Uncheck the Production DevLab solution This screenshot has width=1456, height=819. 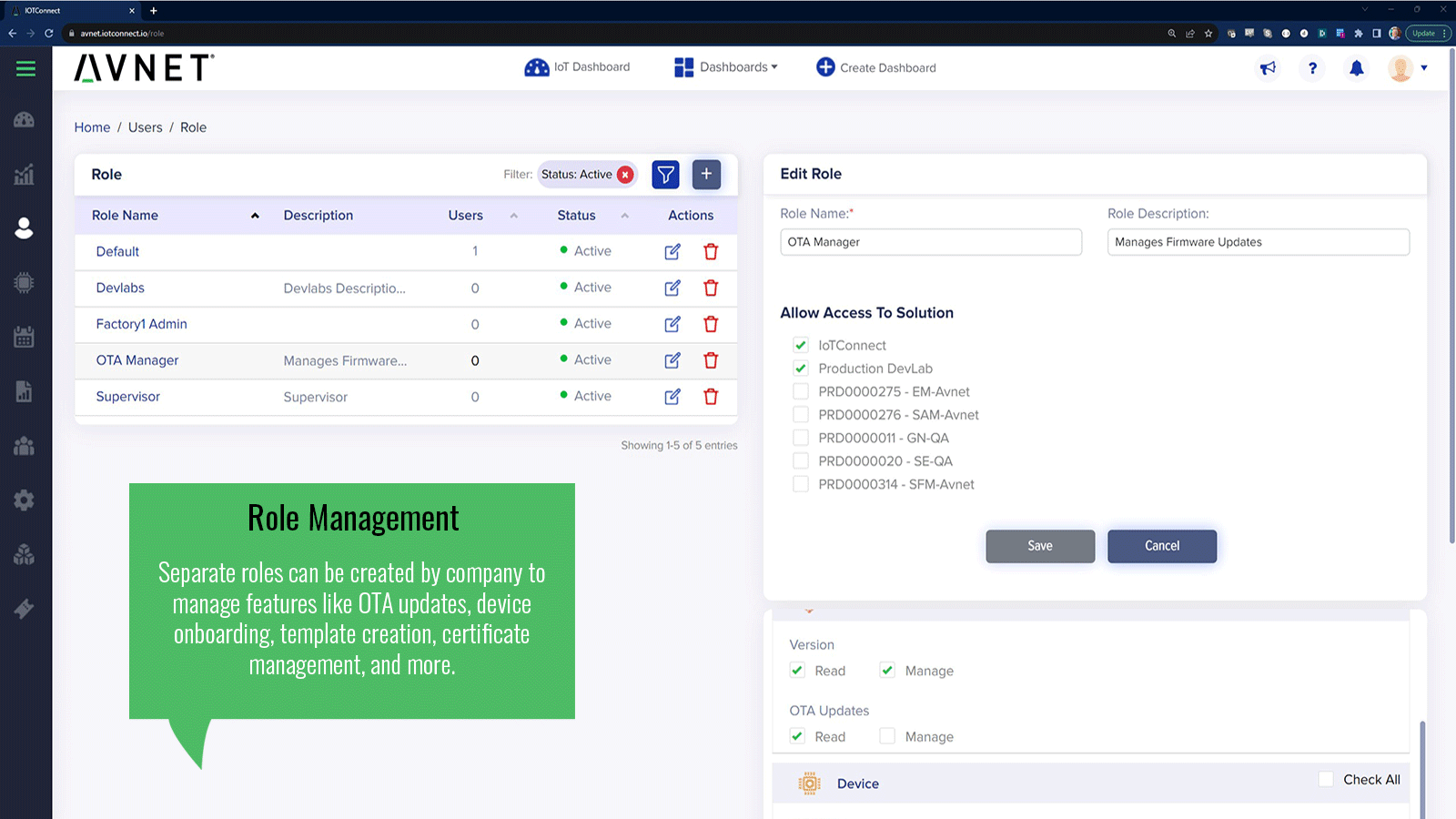tap(801, 369)
